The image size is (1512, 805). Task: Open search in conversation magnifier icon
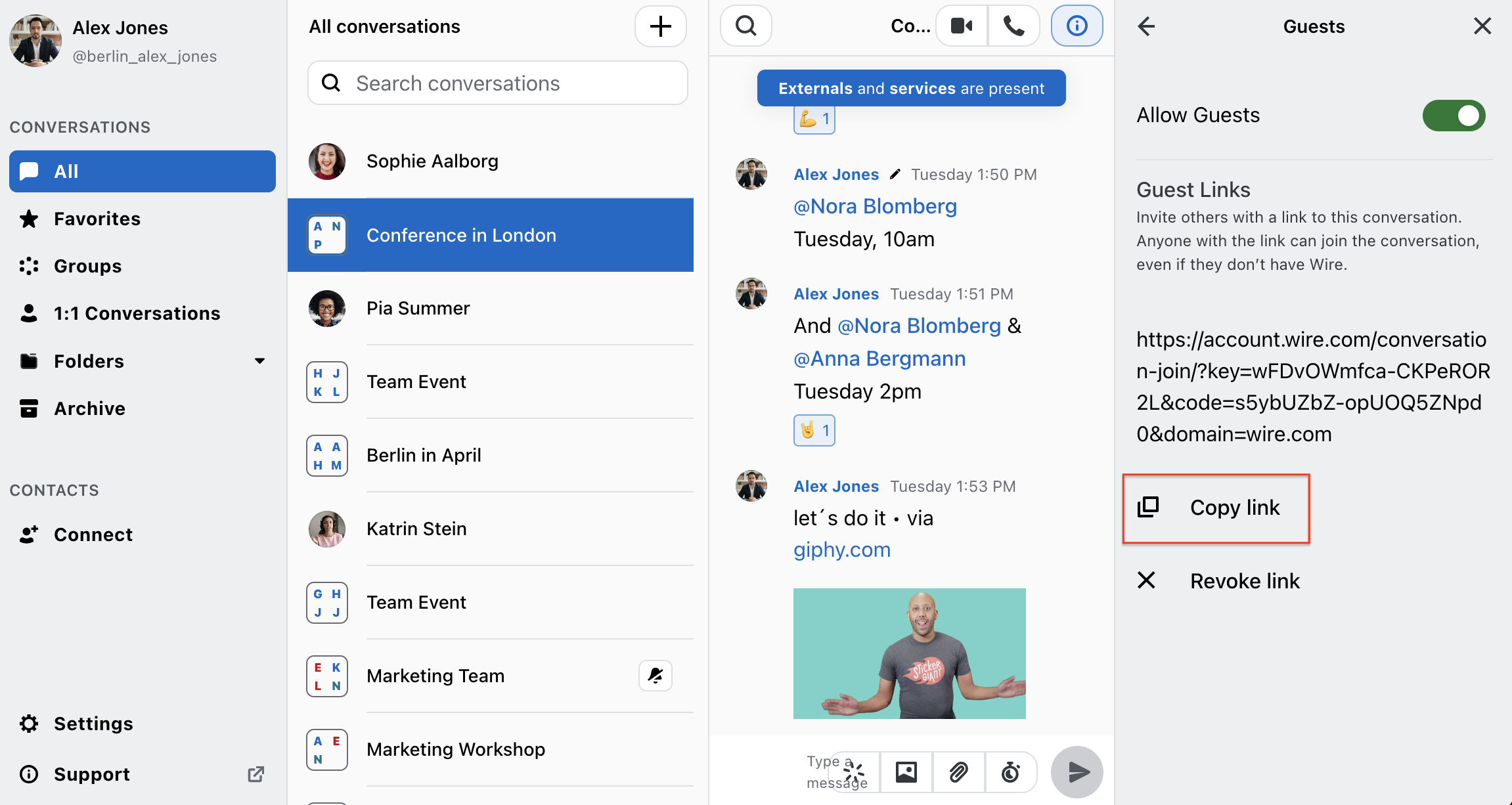[745, 26]
